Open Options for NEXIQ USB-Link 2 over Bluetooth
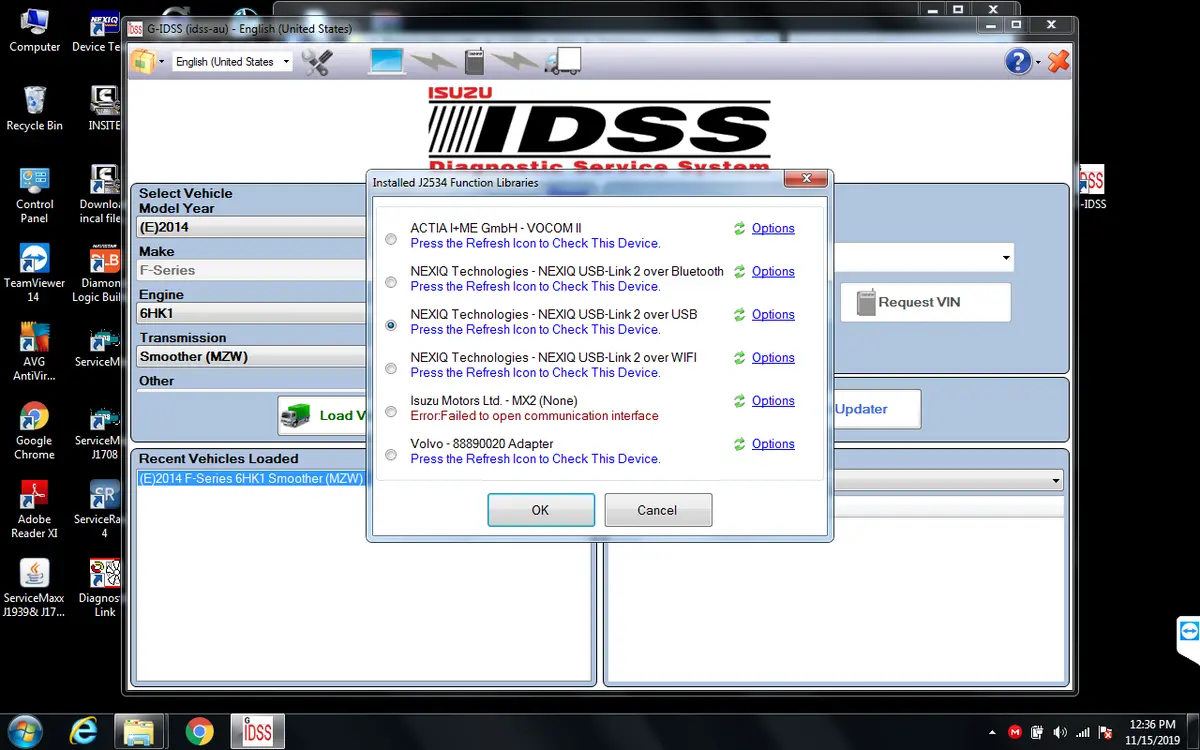The height and width of the screenshot is (750, 1200). click(x=773, y=271)
